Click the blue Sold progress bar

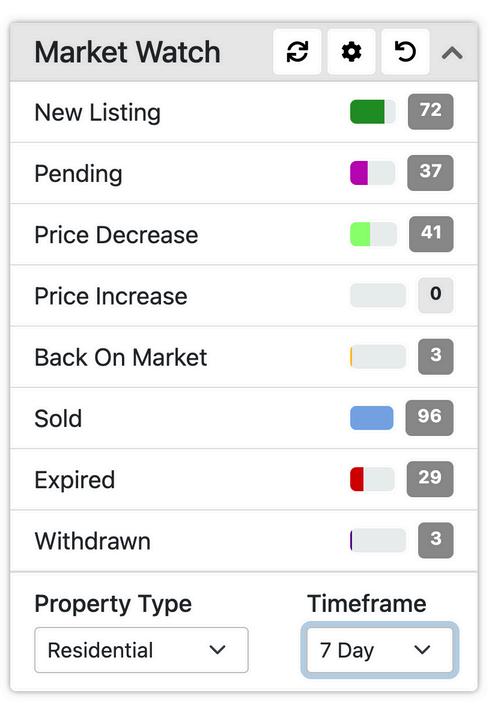(372, 418)
